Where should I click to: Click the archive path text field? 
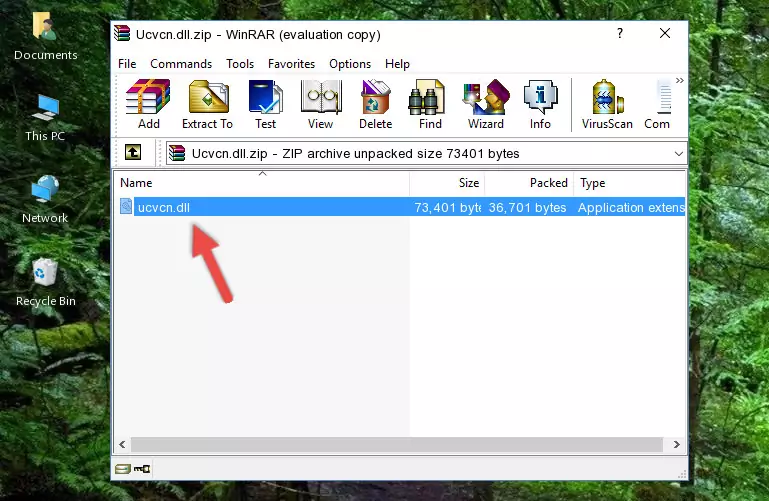click(427, 153)
